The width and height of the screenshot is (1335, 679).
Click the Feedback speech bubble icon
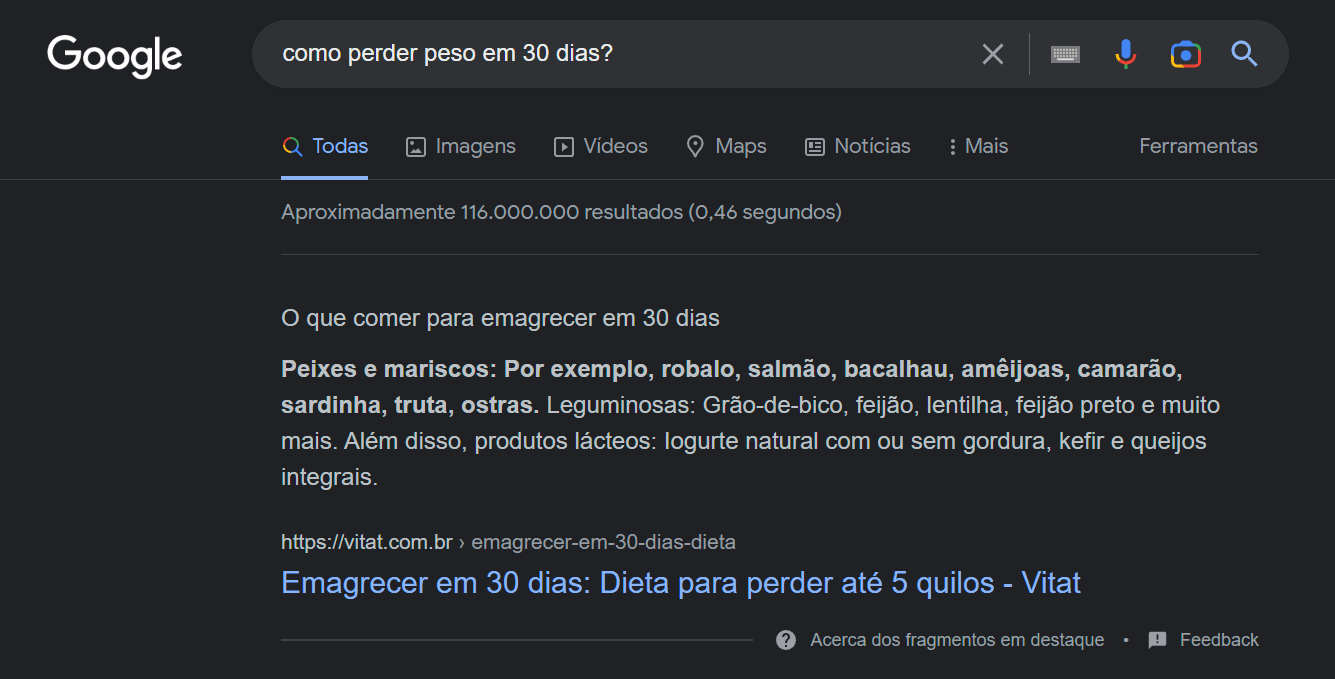[x=1157, y=640]
